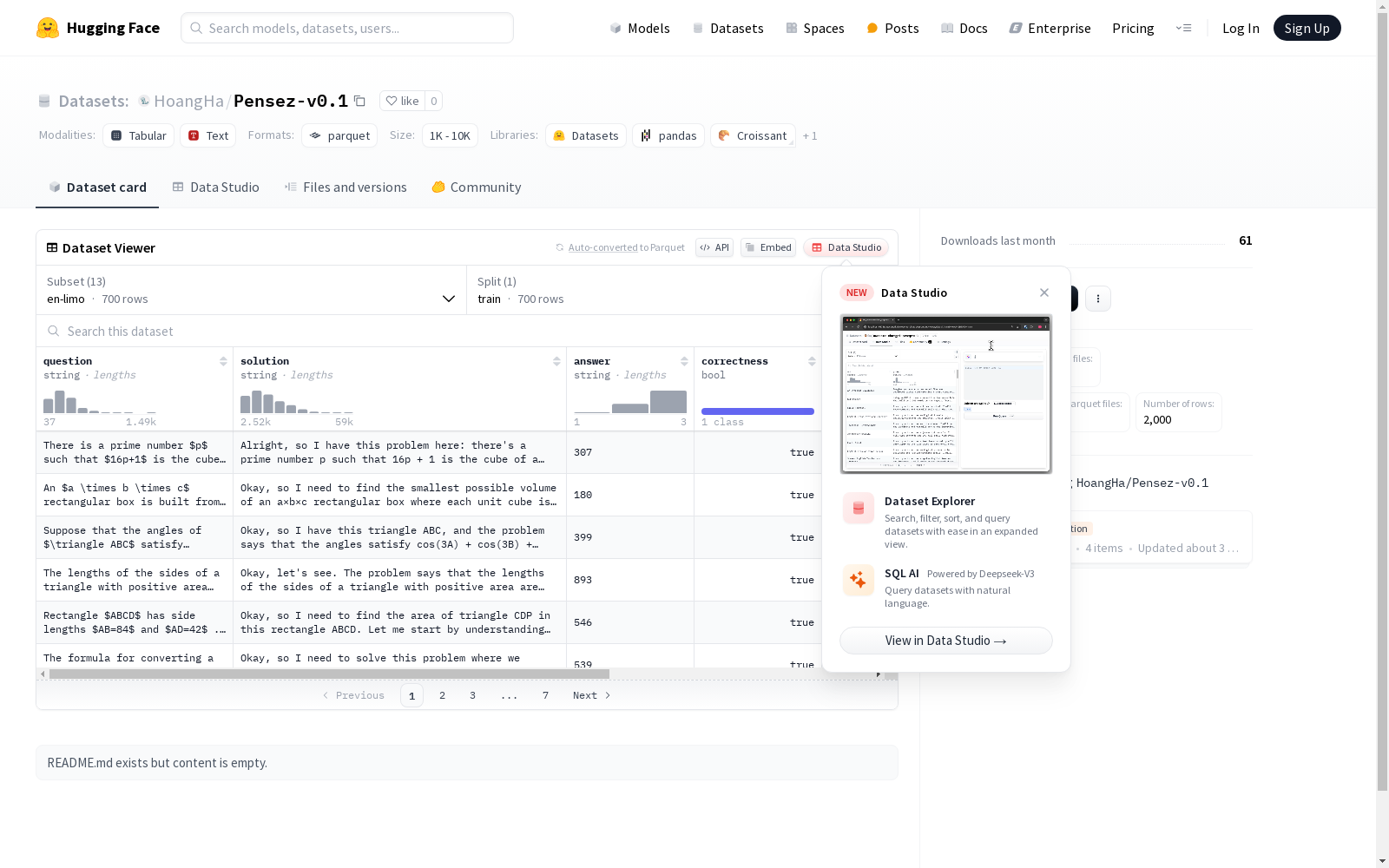Open the HoangHa profile link

pyautogui.click(x=188, y=101)
